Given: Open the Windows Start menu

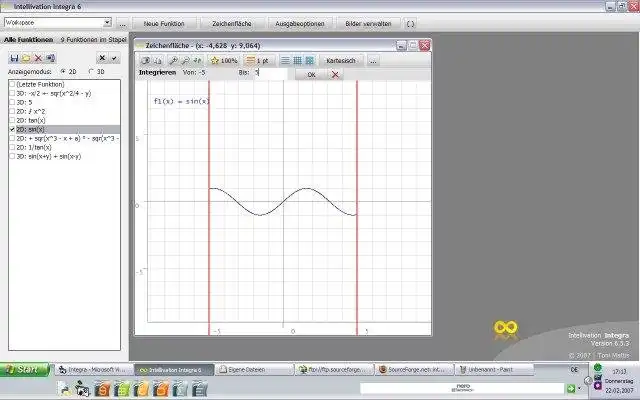Looking at the screenshot, I should [25, 369].
